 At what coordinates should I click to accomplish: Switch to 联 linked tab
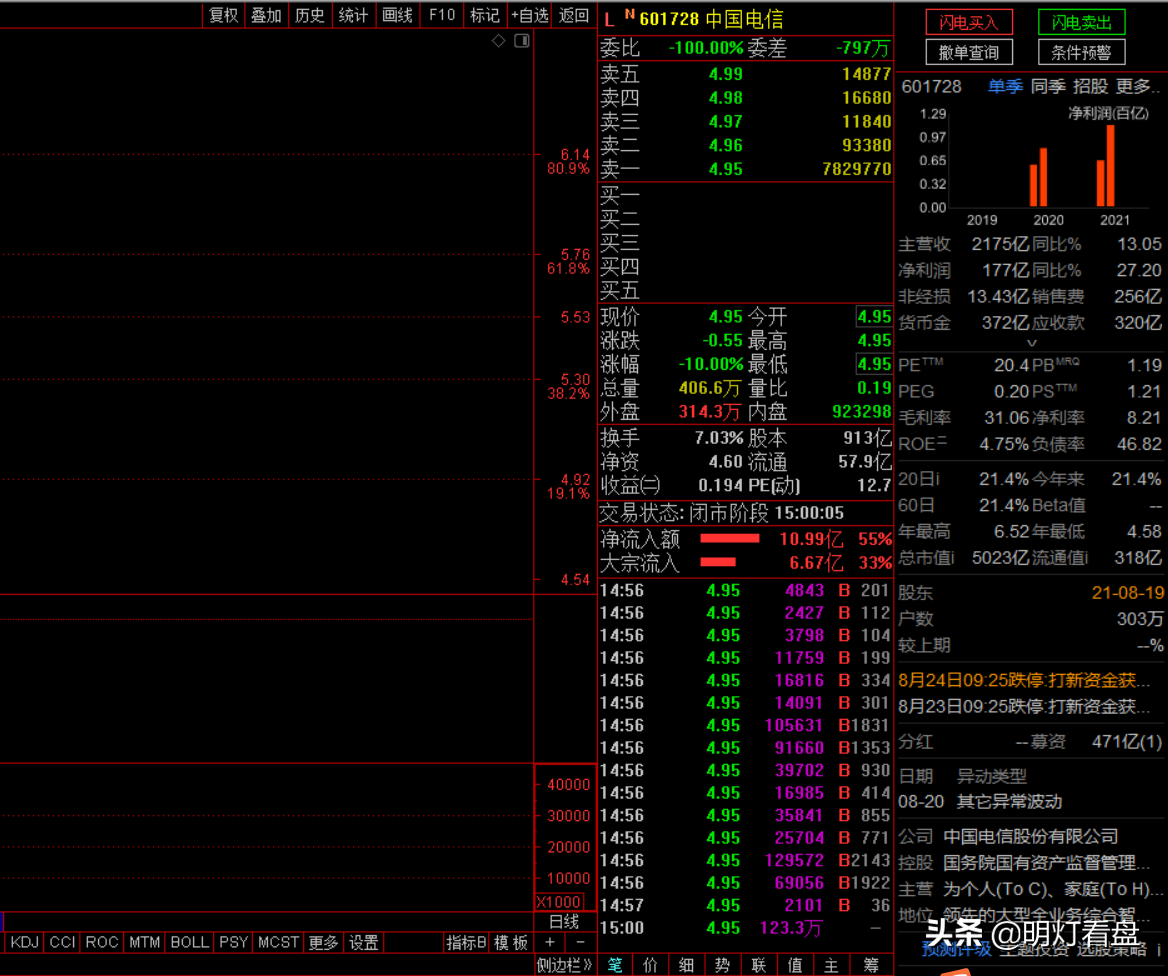tap(758, 965)
